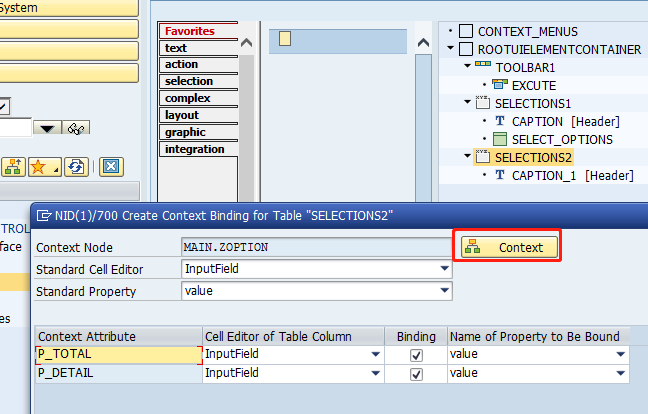Viewport: 648px width, 414px height.
Task: Click Cell Editor of Table Column header
Action: [293, 336]
